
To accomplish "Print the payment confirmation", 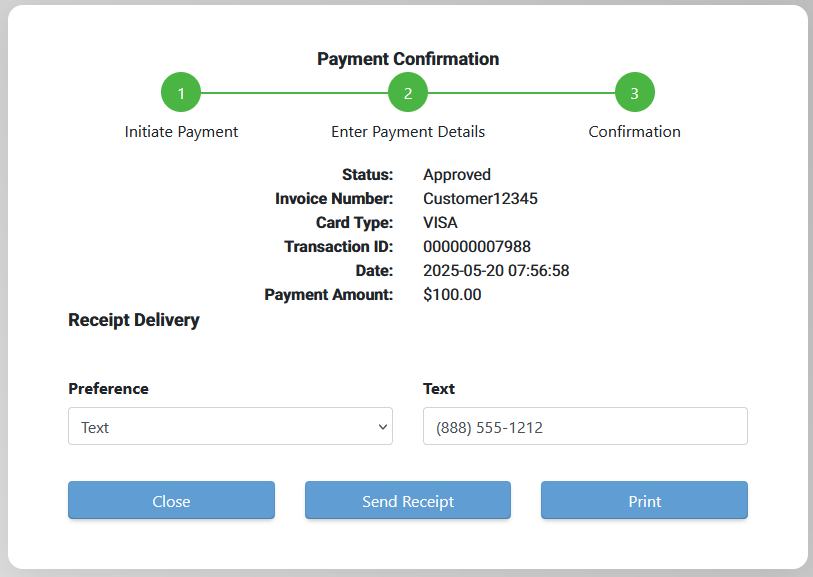I will [644, 500].
